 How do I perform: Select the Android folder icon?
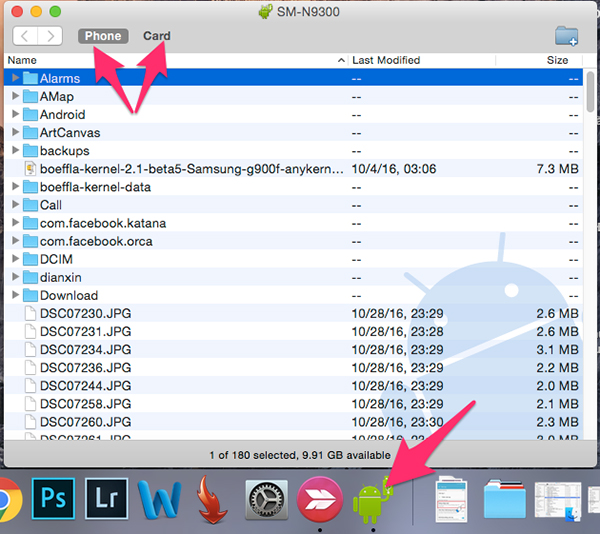[30, 114]
